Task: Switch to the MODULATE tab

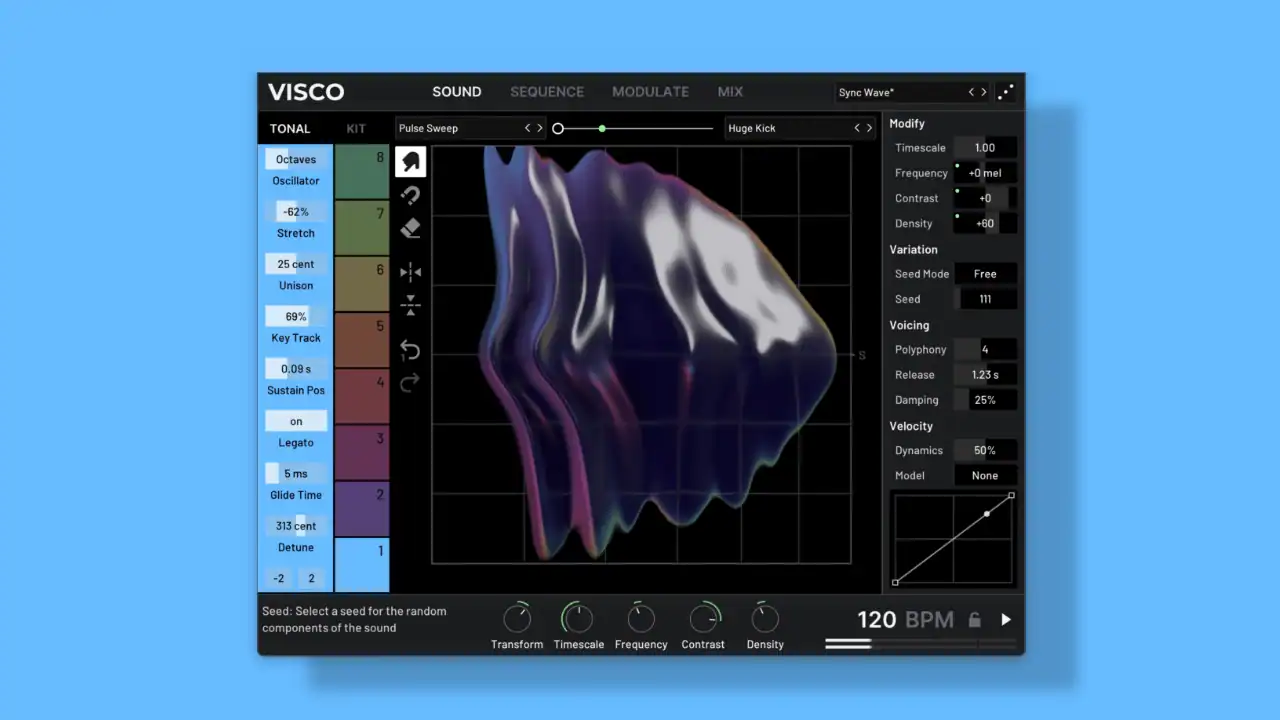Action: pyautogui.click(x=650, y=92)
